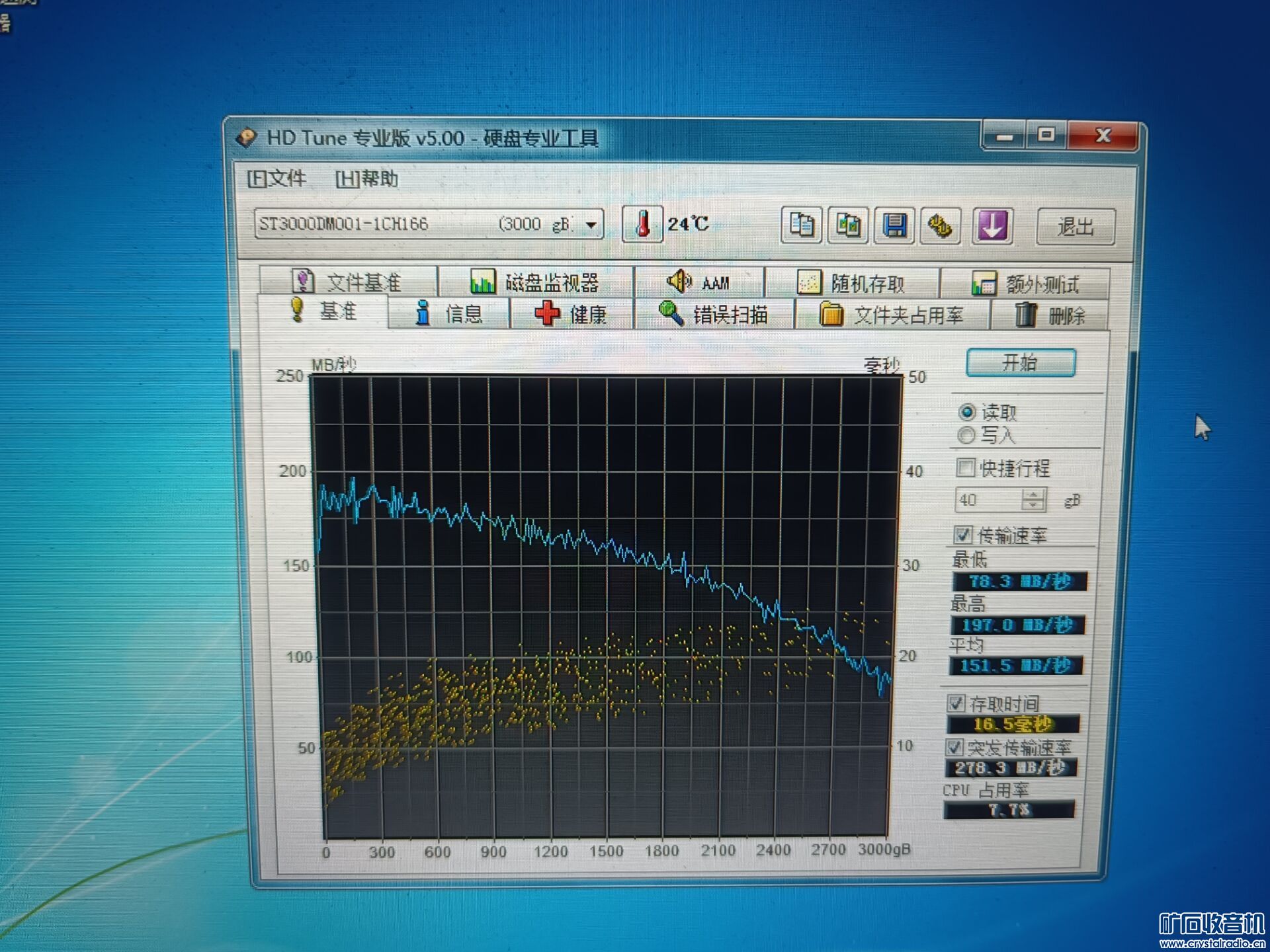Switch to the 健康 tab
The image size is (1270, 952).
point(571,314)
